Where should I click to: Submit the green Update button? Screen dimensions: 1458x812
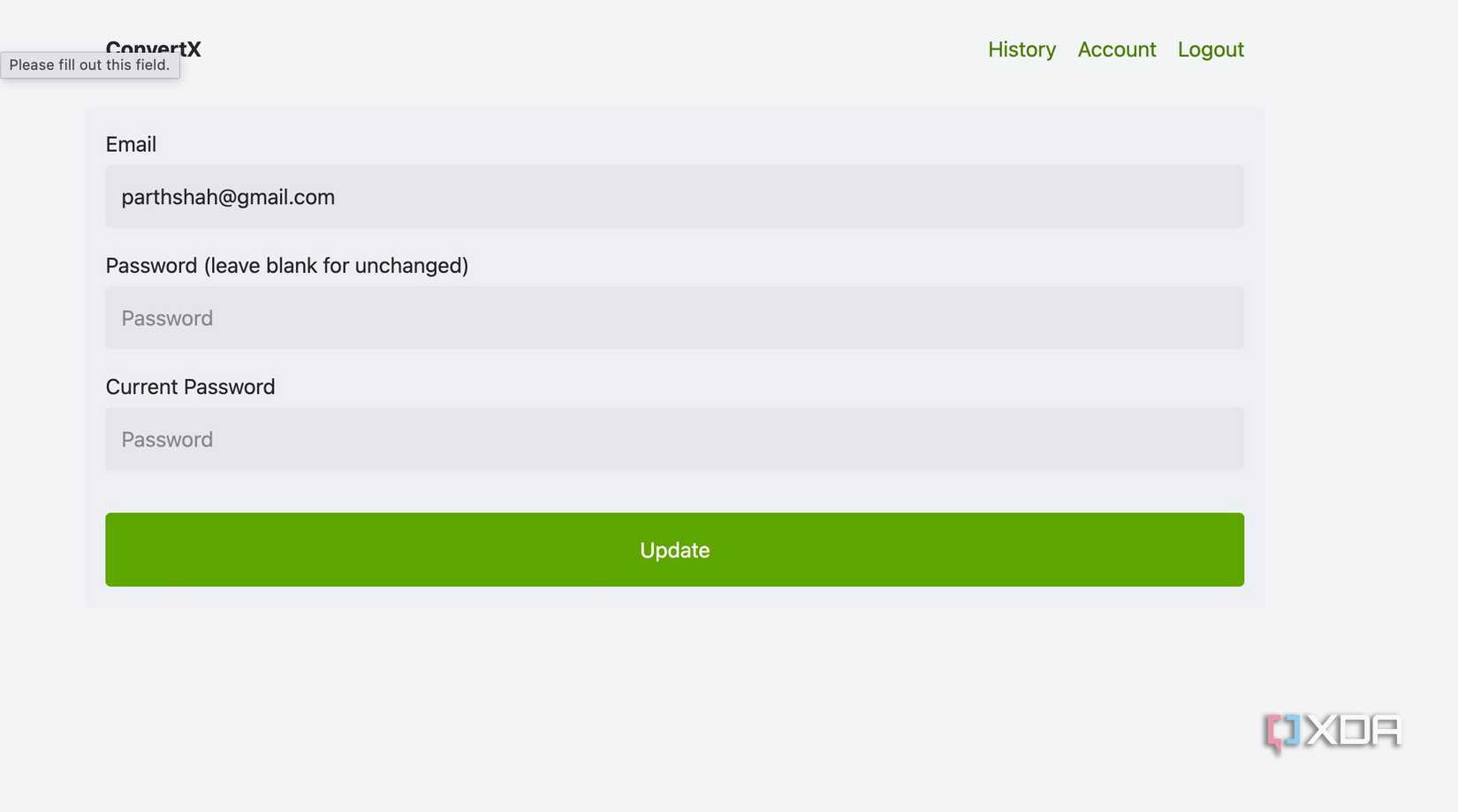tap(674, 550)
